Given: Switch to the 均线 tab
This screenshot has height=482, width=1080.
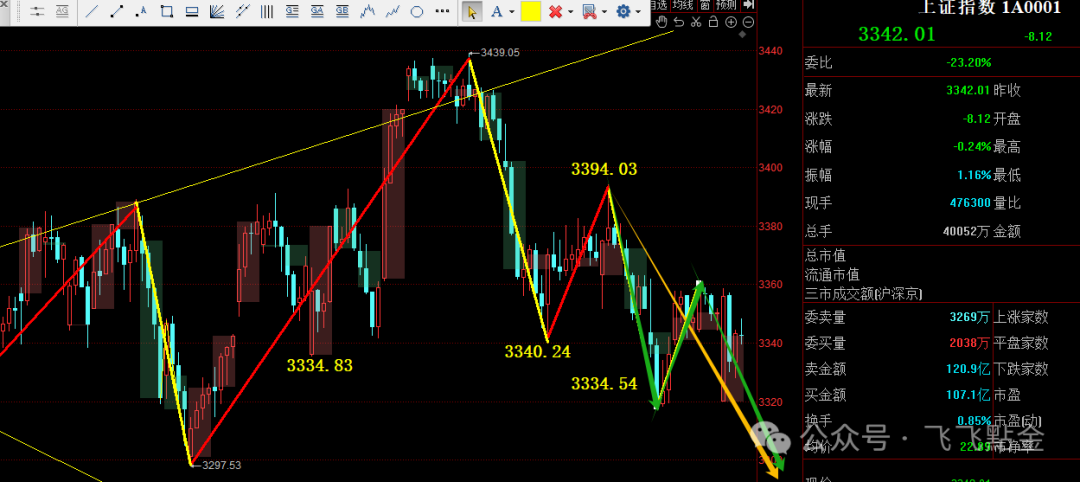Looking at the screenshot, I should pos(684,5).
